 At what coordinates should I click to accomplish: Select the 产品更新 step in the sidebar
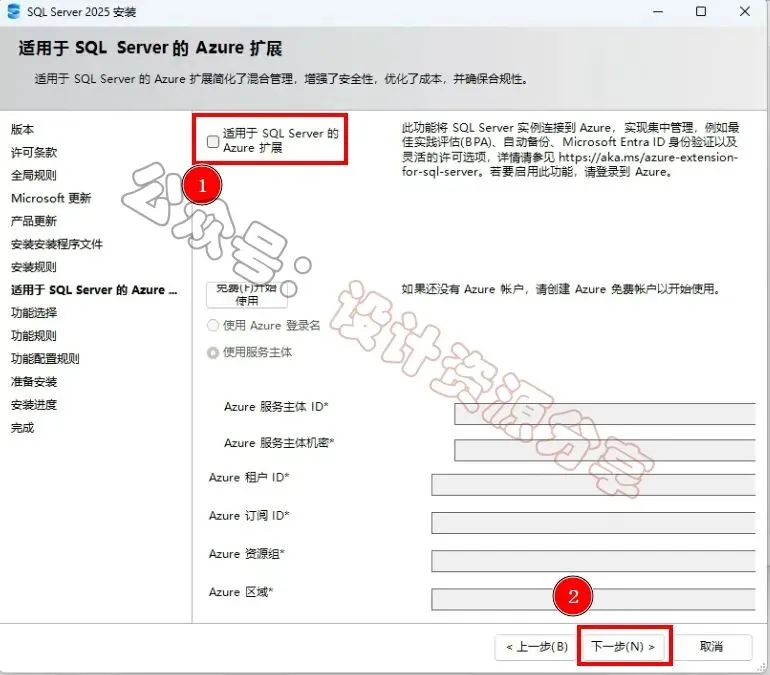point(34,221)
